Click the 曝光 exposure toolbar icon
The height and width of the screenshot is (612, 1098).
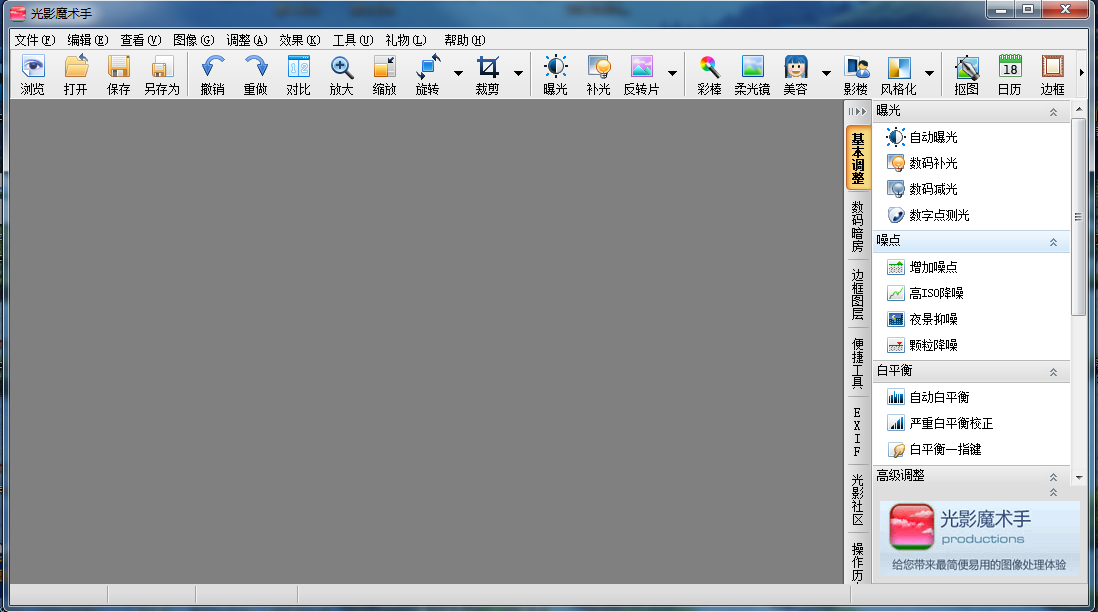[555, 68]
